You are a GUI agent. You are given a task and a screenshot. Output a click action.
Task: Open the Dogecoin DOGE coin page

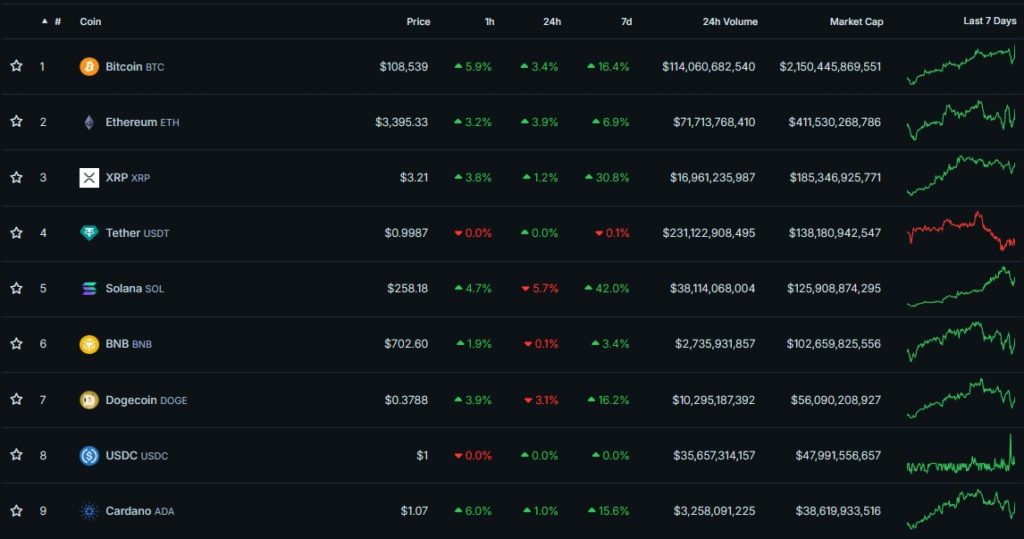click(146, 400)
